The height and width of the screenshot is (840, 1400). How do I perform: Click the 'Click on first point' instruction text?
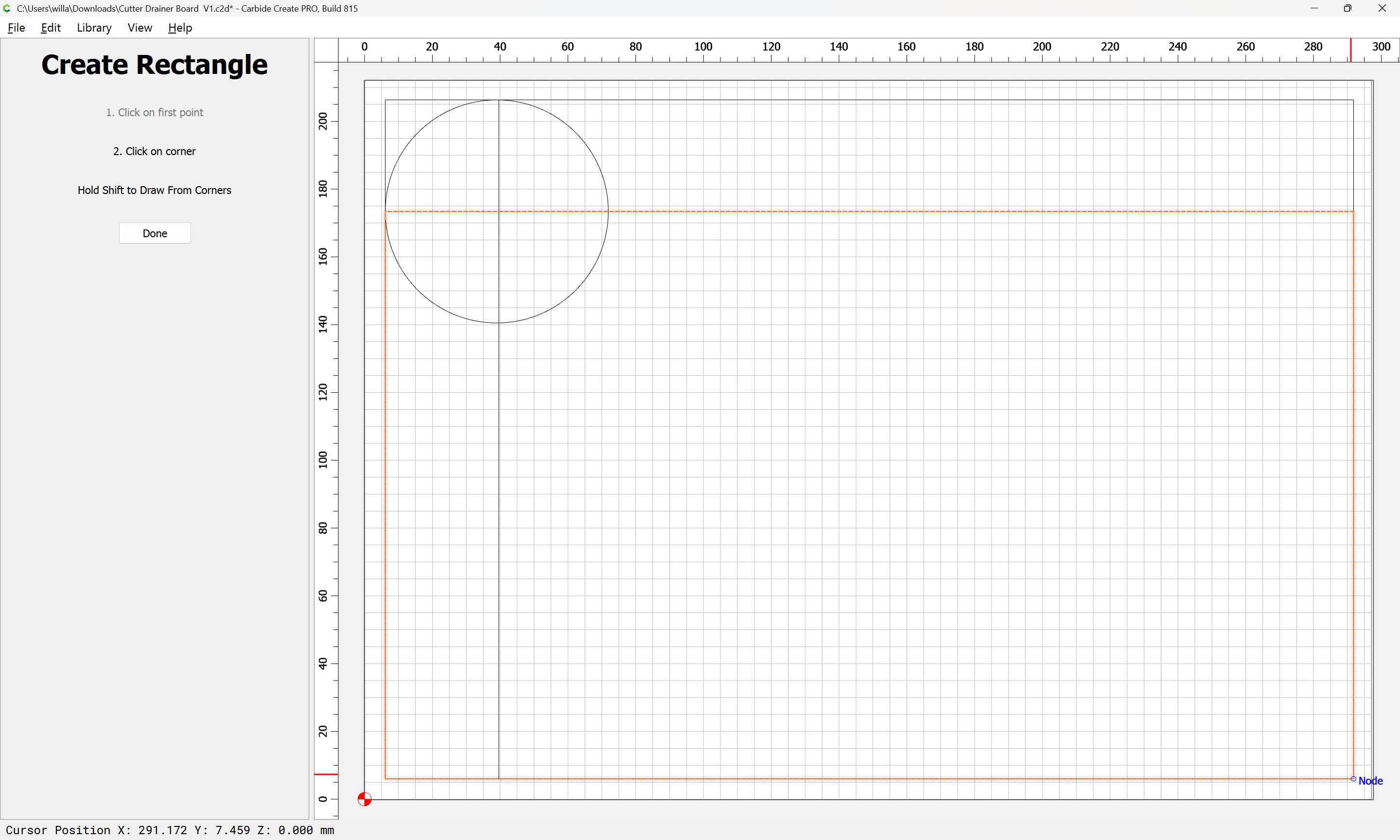pyautogui.click(x=155, y=113)
